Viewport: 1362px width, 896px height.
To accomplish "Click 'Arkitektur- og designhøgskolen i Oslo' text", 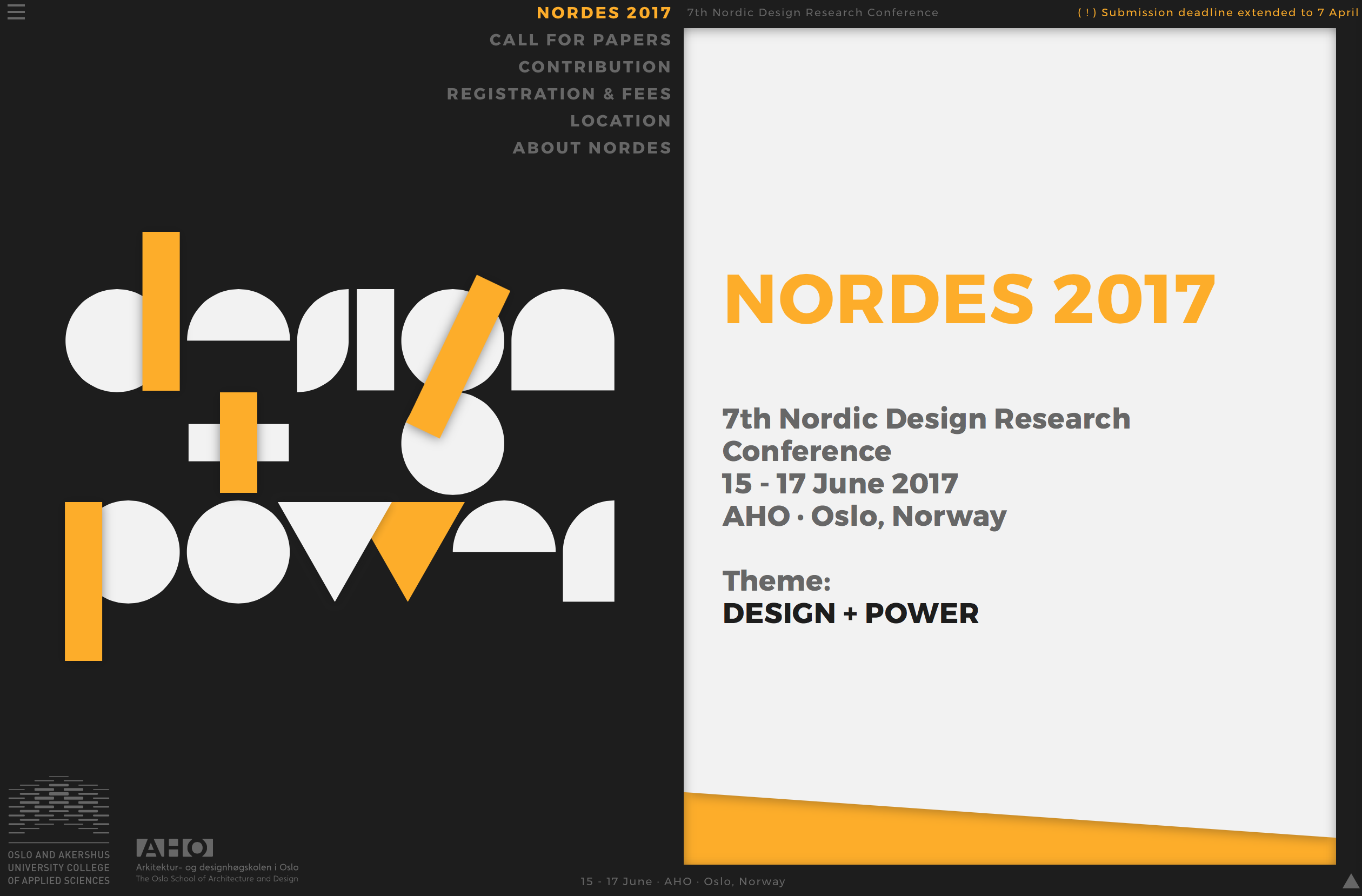I will (x=217, y=867).
